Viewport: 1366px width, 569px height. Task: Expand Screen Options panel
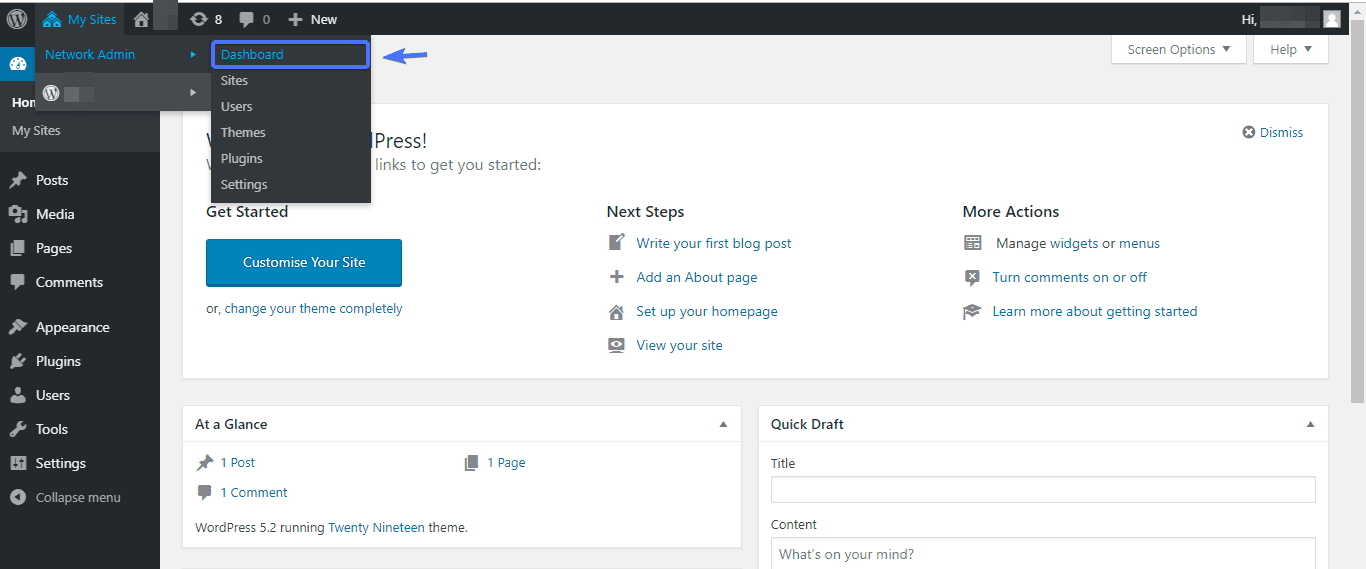[x=1179, y=49]
